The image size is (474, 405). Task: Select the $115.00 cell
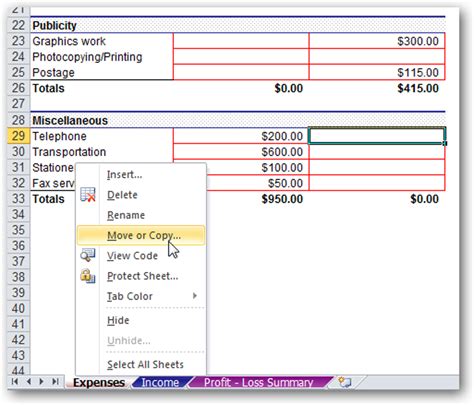point(377,73)
